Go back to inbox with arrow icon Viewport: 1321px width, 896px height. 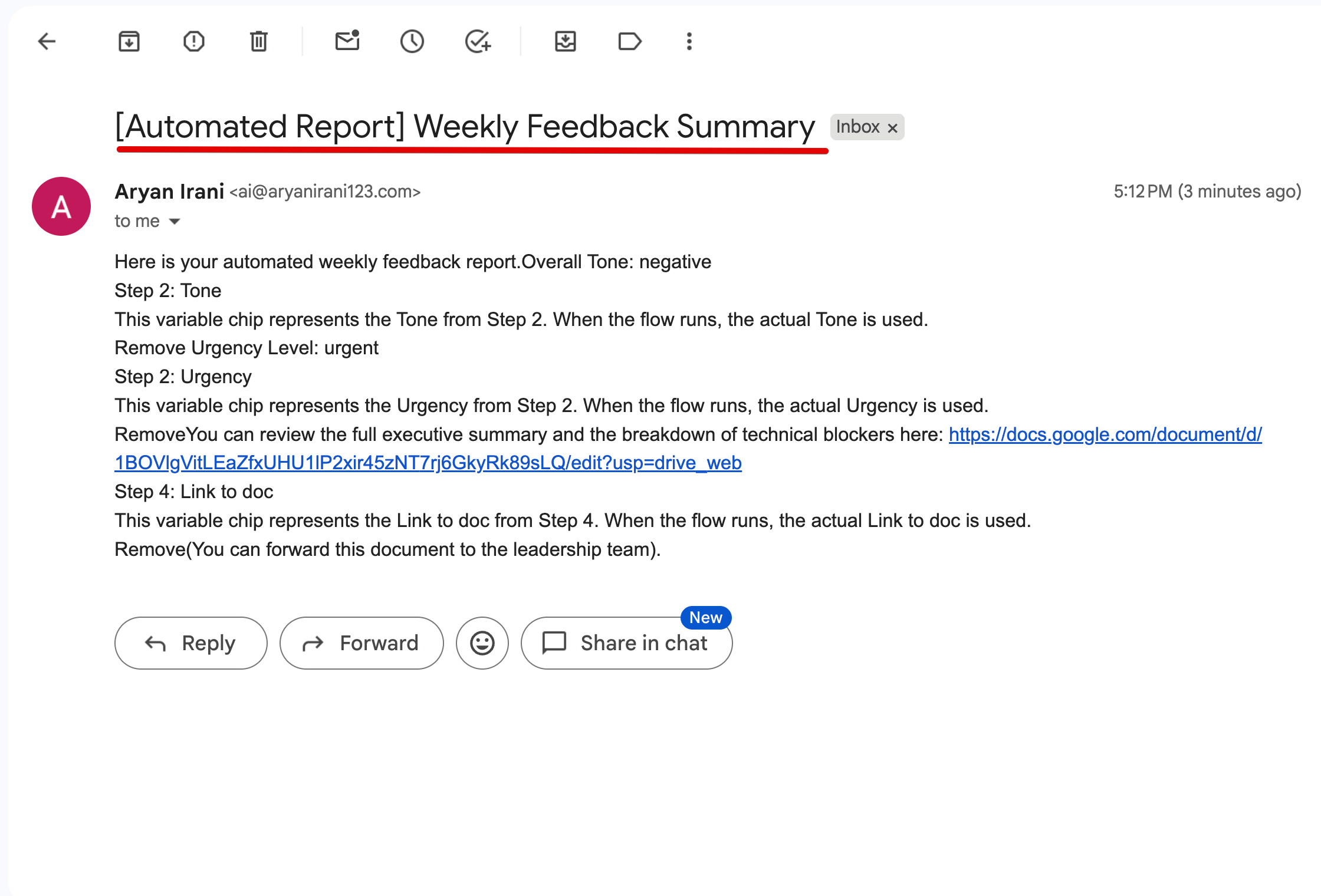47,41
